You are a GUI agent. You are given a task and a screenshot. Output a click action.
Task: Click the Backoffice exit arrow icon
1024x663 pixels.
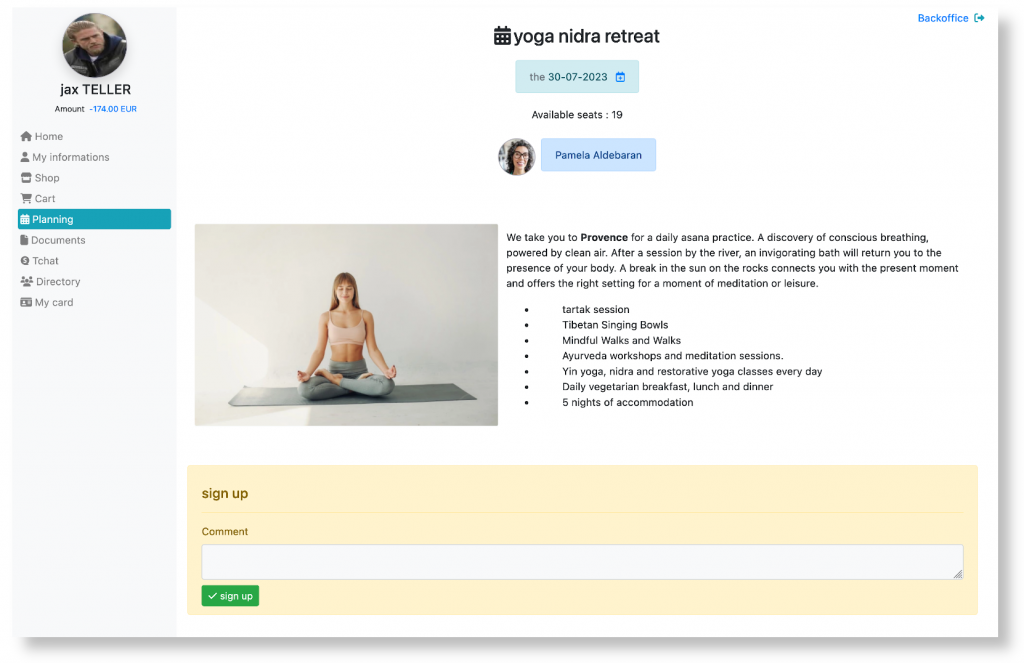[x=979, y=18]
